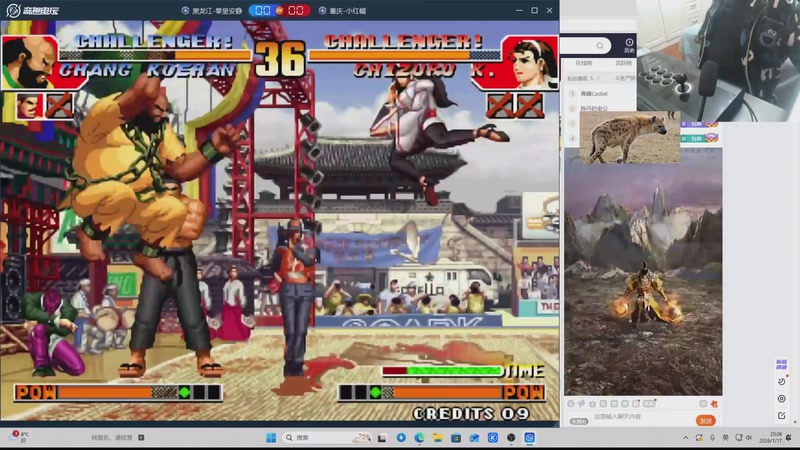Click the scroll-down arrow under the right sidebar
This screenshot has height=450, width=800.
pos(794,422)
